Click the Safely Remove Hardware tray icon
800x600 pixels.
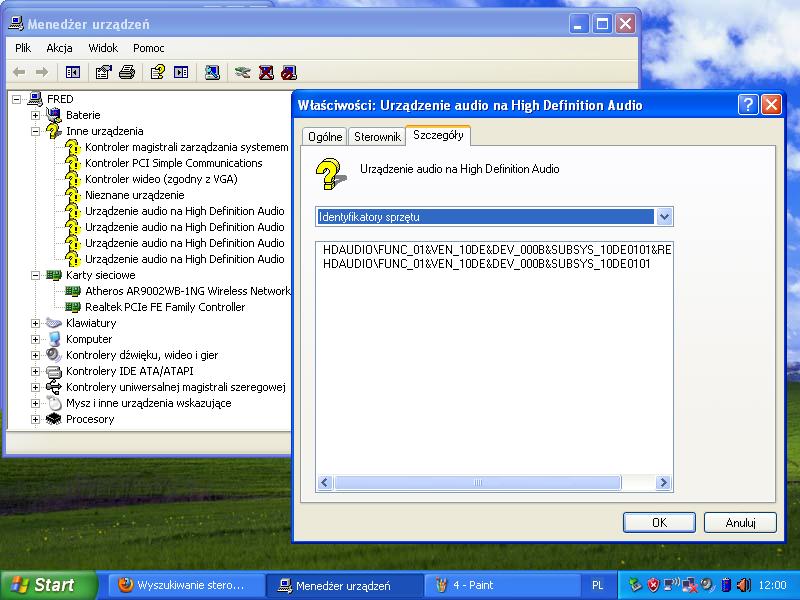635,585
